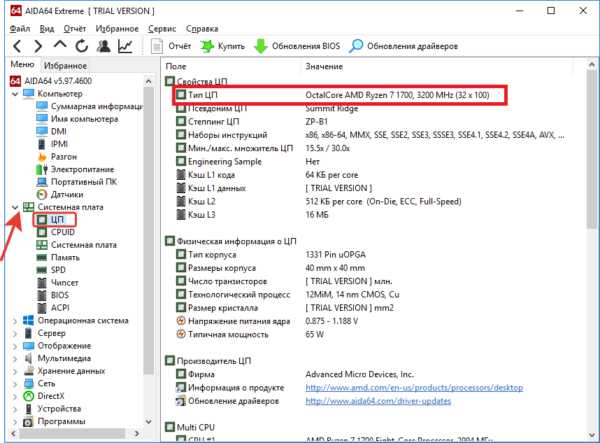Click the Поле column header

coord(176,67)
